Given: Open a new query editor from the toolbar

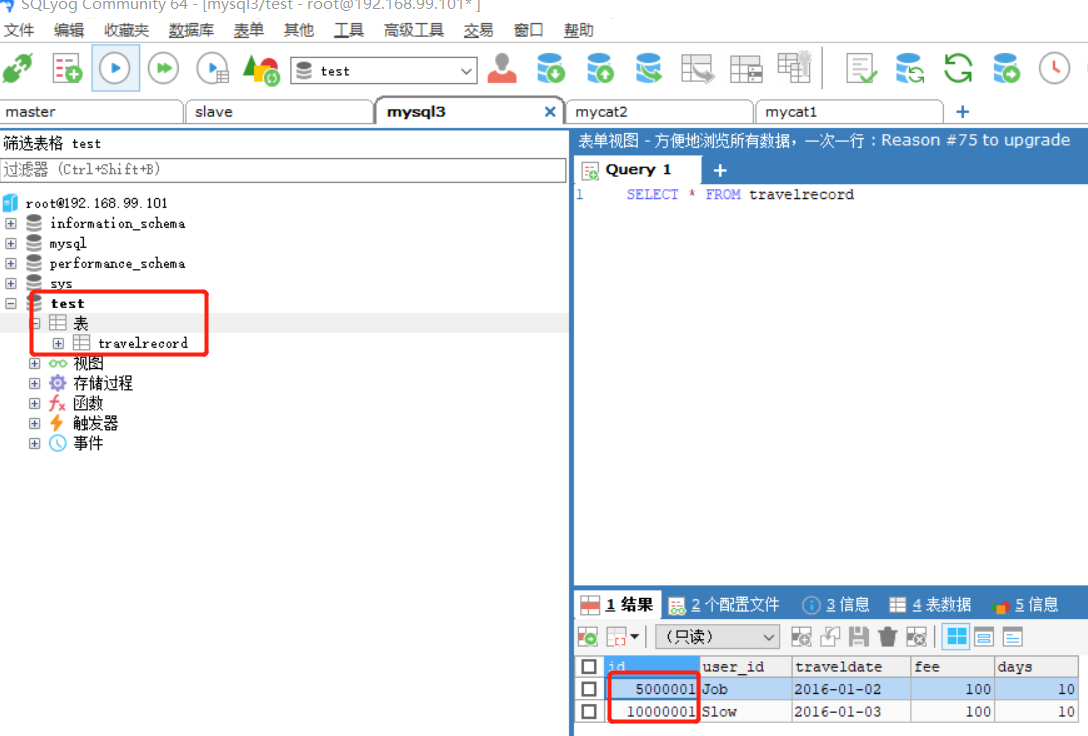Looking at the screenshot, I should coord(67,69).
